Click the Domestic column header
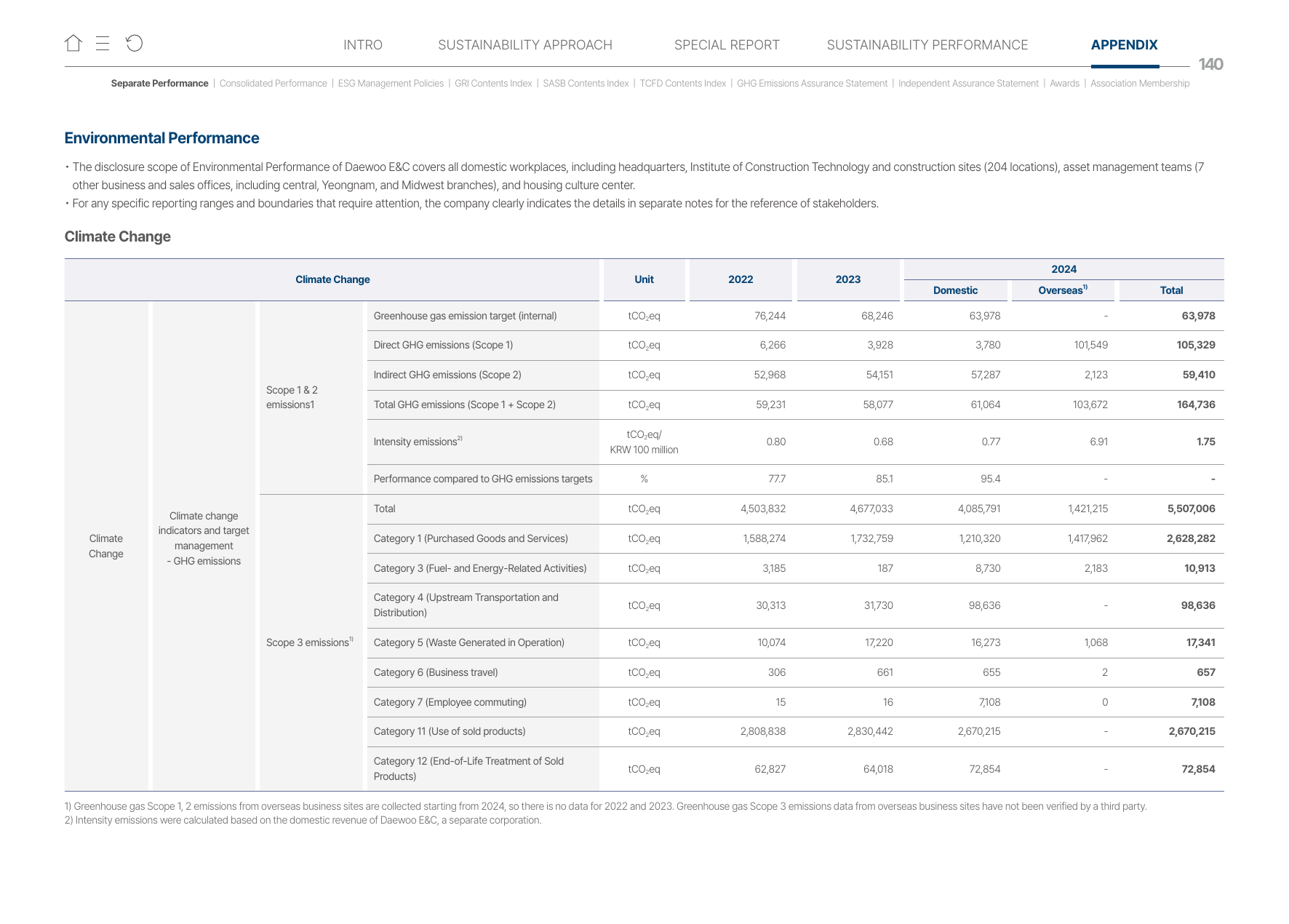 (955, 290)
